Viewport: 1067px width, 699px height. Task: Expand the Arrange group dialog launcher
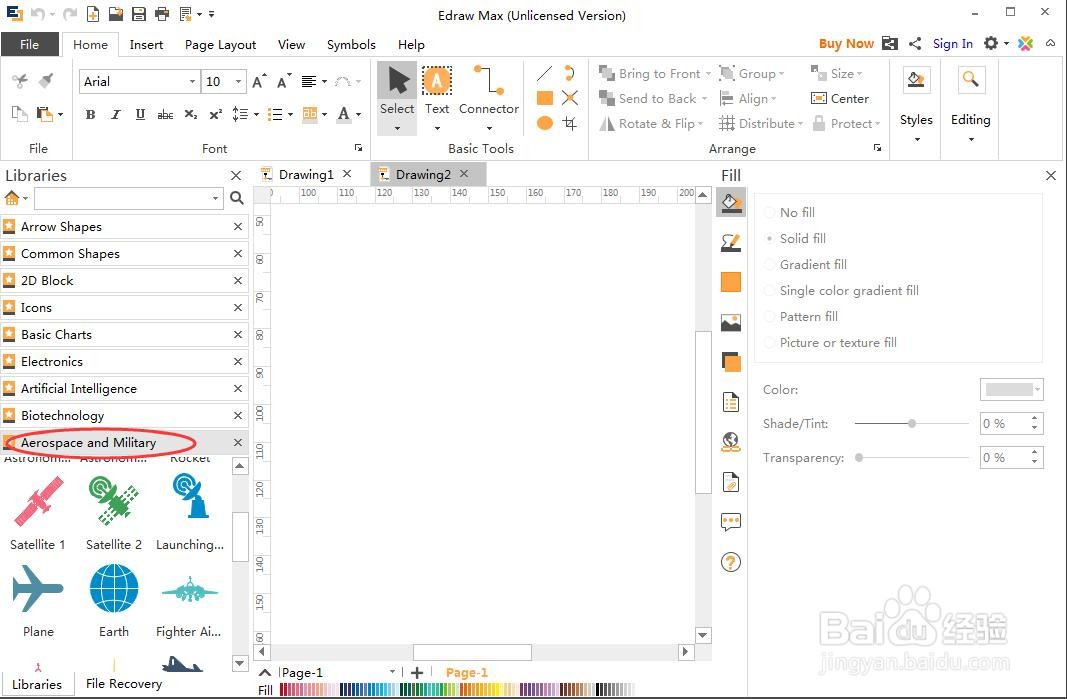pyautogui.click(x=877, y=148)
